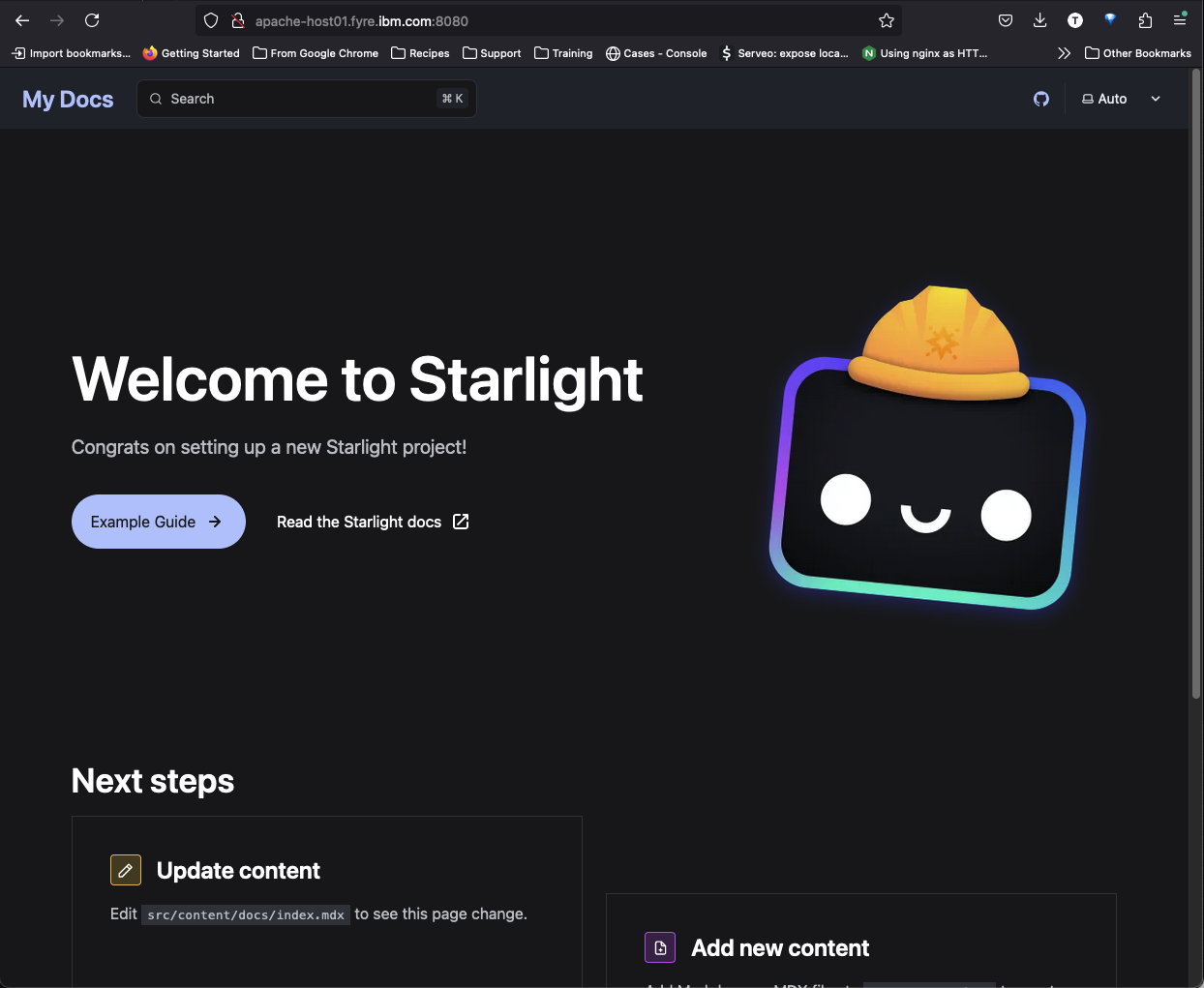
Task: Click the page vertical scrollbar
Action: tap(1195, 387)
